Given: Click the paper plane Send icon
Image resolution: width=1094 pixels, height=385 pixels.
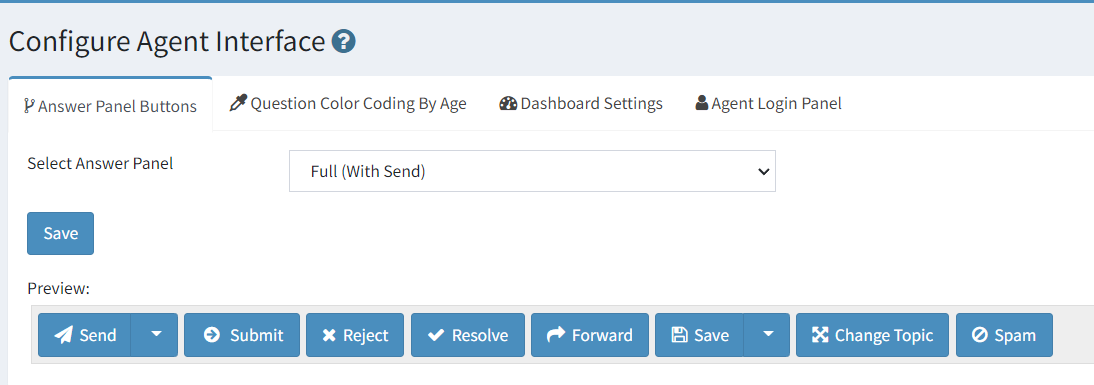Looking at the screenshot, I should click(x=63, y=335).
